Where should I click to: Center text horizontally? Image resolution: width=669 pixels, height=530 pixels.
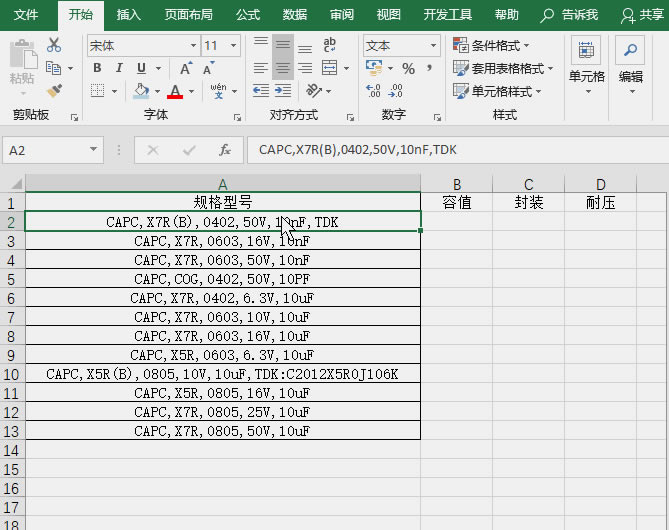[x=282, y=68]
